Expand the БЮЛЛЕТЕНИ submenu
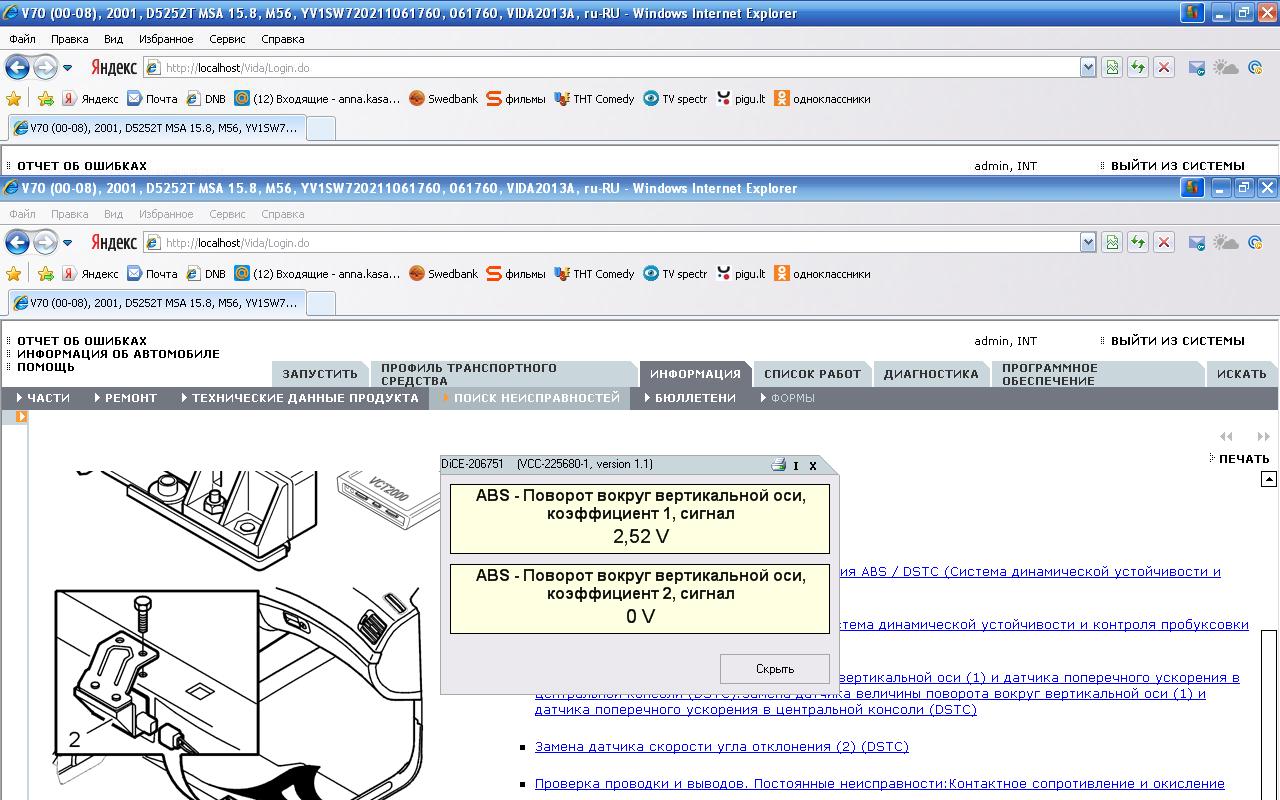 click(690, 398)
